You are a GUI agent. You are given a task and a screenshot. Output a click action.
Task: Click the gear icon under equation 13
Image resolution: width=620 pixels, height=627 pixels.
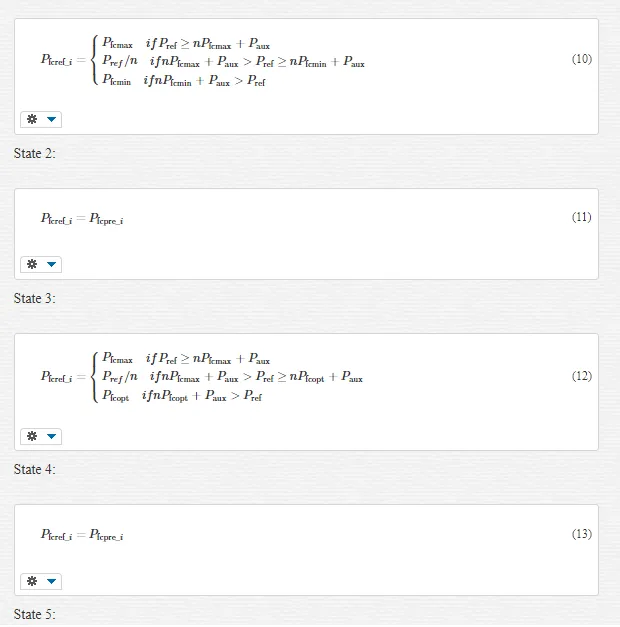[32, 581]
